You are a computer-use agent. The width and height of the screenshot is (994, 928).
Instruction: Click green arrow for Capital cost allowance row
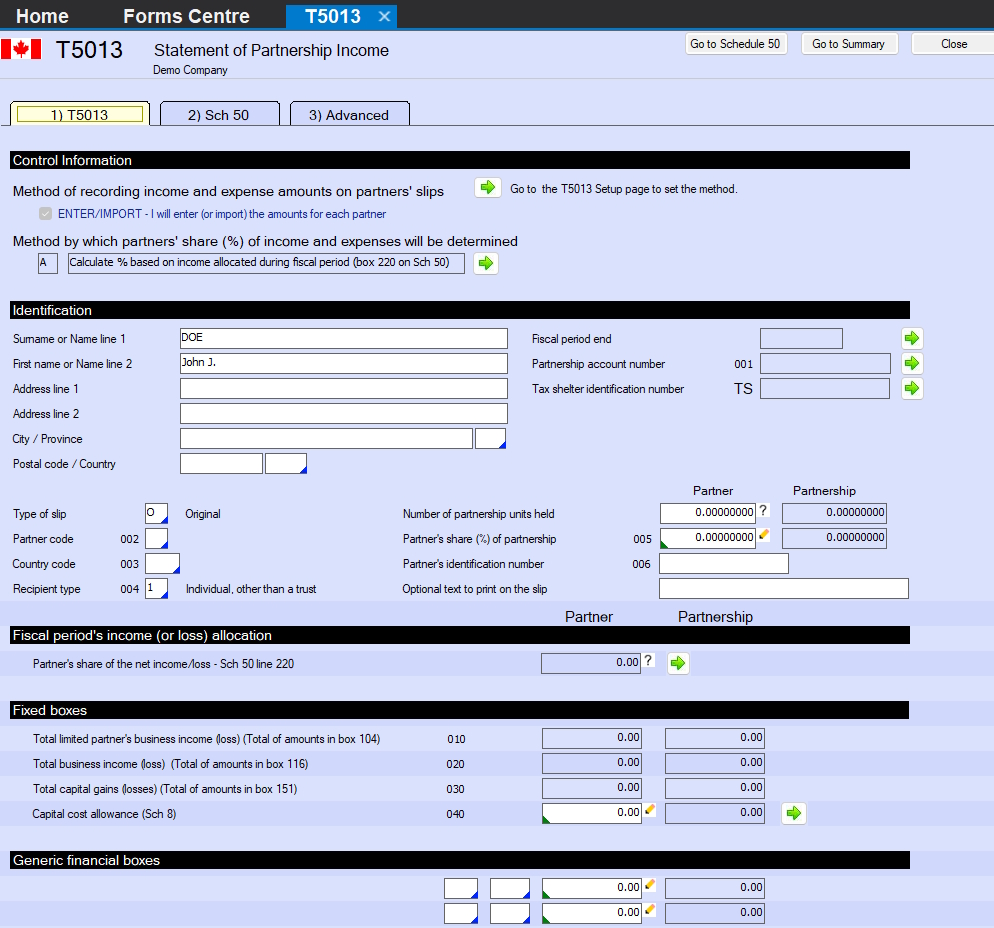pos(794,813)
